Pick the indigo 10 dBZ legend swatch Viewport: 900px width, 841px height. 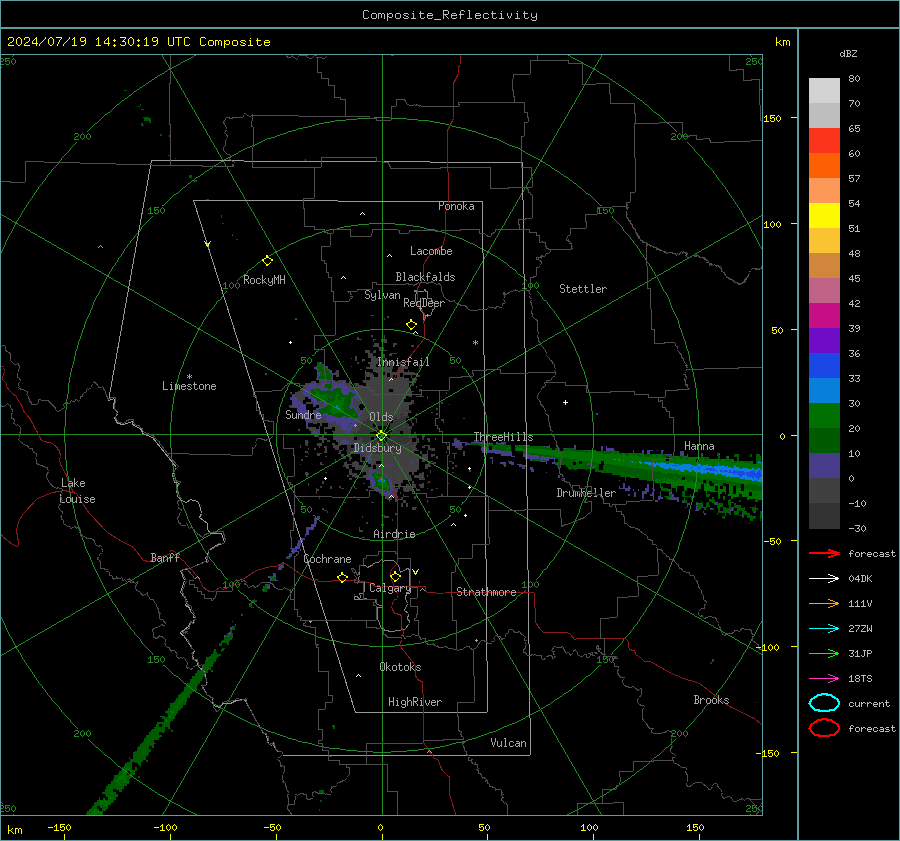point(824,466)
